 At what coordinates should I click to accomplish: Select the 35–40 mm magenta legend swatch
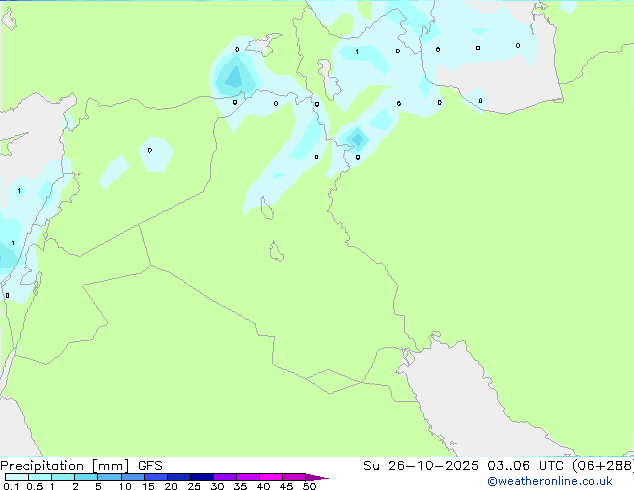click(247, 477)
